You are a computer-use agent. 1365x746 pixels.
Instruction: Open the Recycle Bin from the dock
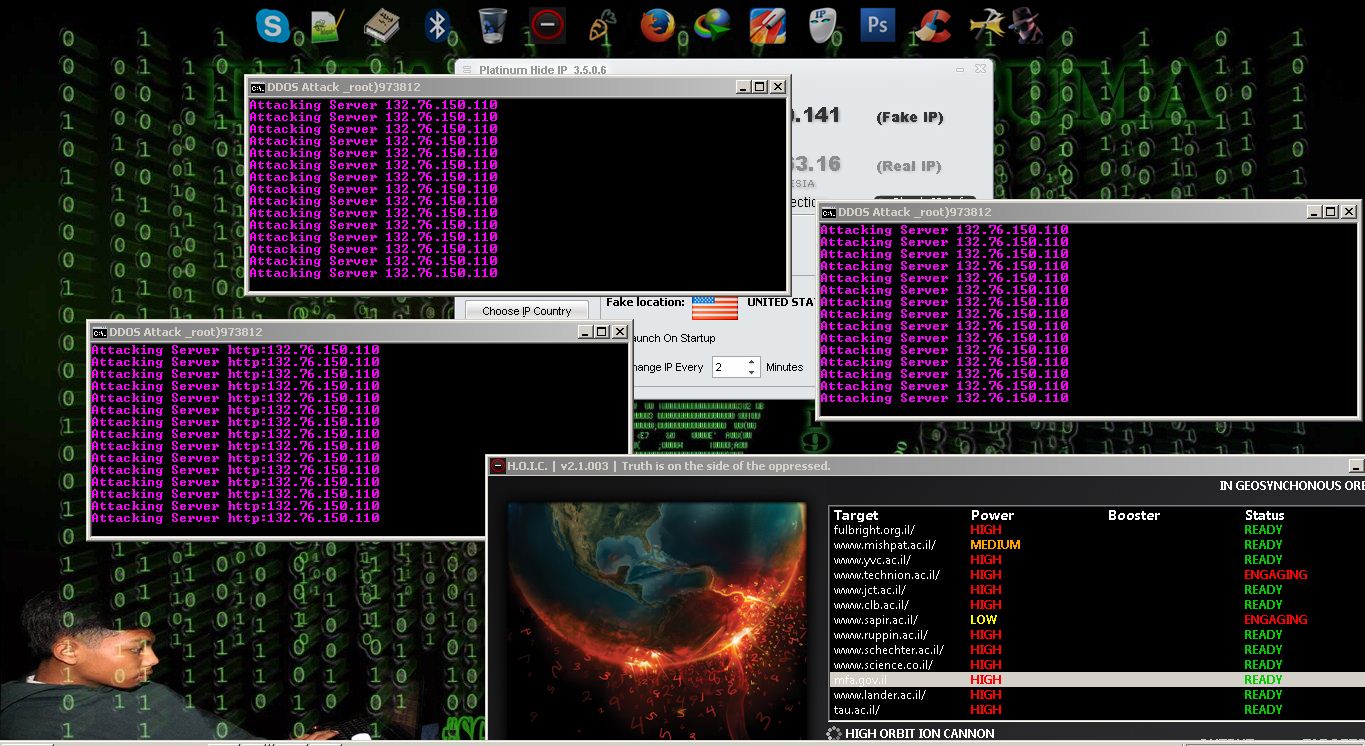(x=492, y=25)
